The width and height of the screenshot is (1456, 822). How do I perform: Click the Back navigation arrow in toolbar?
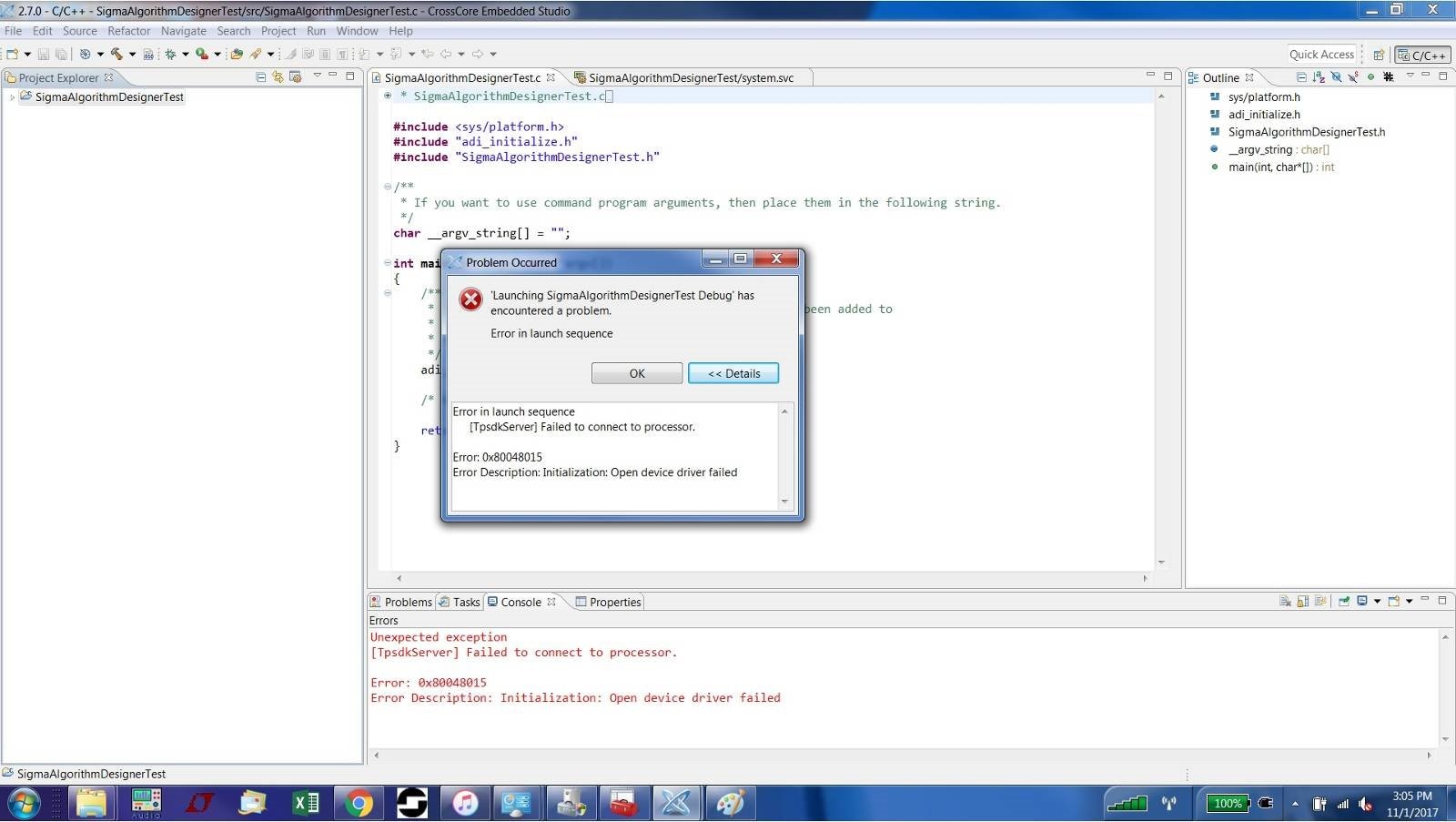pos(445,55)
